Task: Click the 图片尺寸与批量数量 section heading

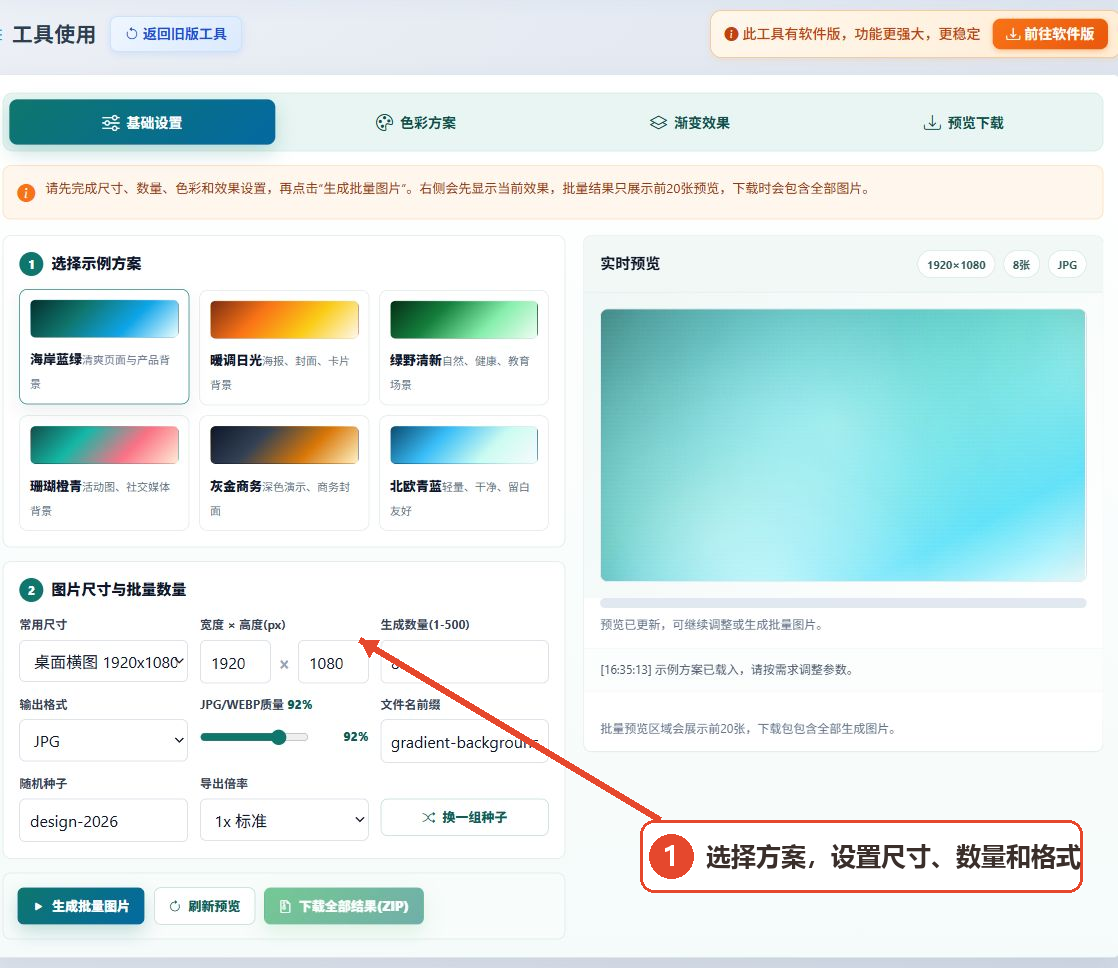Action: (118, 589)
